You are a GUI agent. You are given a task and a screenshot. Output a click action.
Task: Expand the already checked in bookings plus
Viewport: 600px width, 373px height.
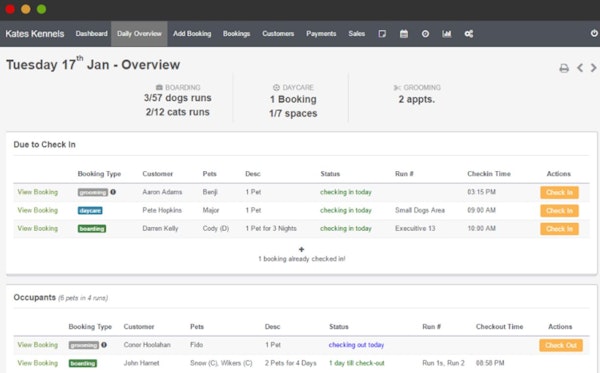click(x=302, y=249)
